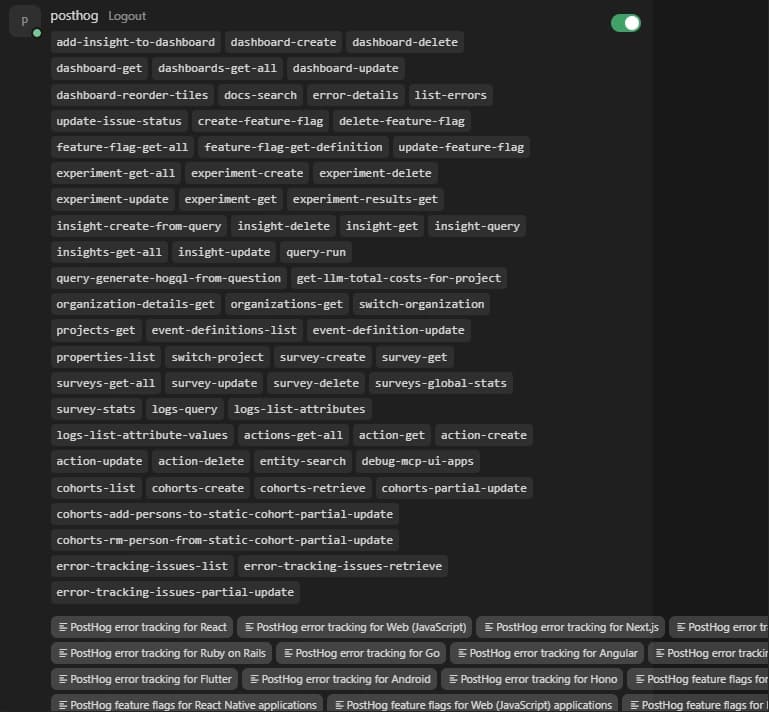The height and width of the screenshot is (712, 769).
Task: Open PostHog error tracking for Hono prompt
Action: [x=532, y=679]
